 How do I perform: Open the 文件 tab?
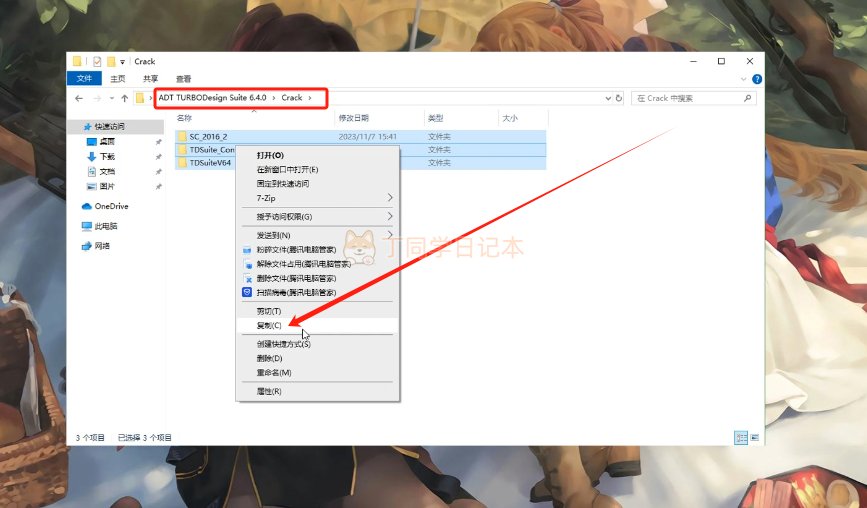85,78
